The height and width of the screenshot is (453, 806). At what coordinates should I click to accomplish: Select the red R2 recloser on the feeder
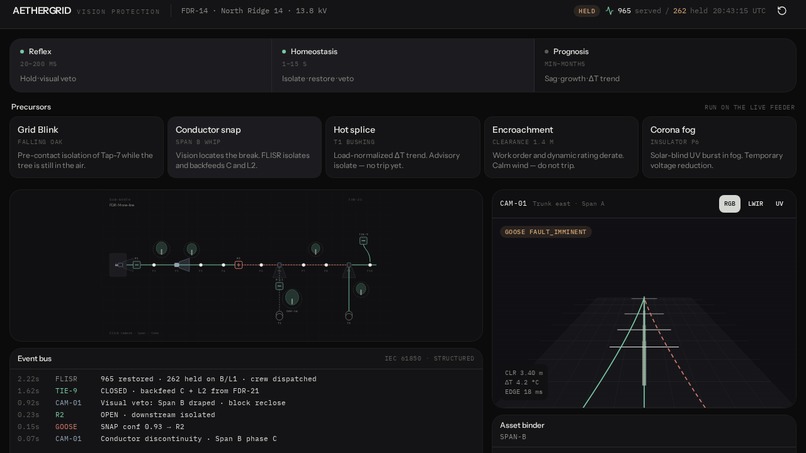[x=239, y=265]
